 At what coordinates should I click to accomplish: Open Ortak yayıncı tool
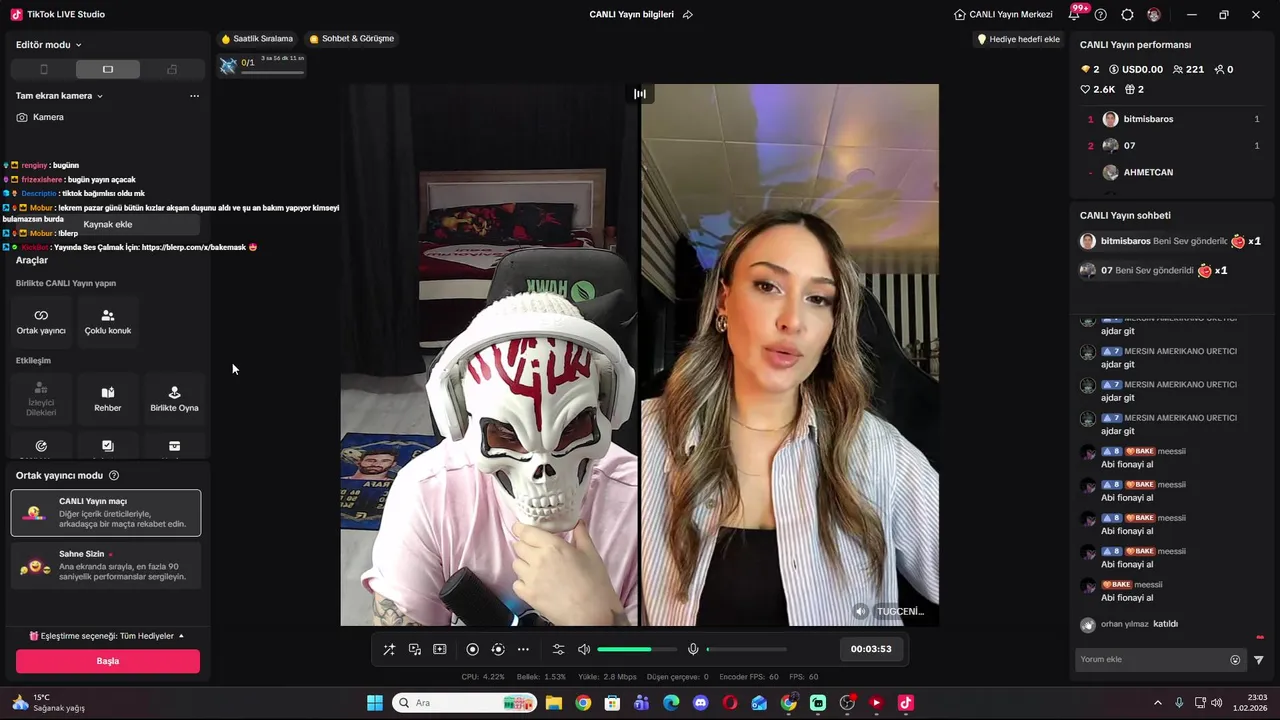coord(41,321)
